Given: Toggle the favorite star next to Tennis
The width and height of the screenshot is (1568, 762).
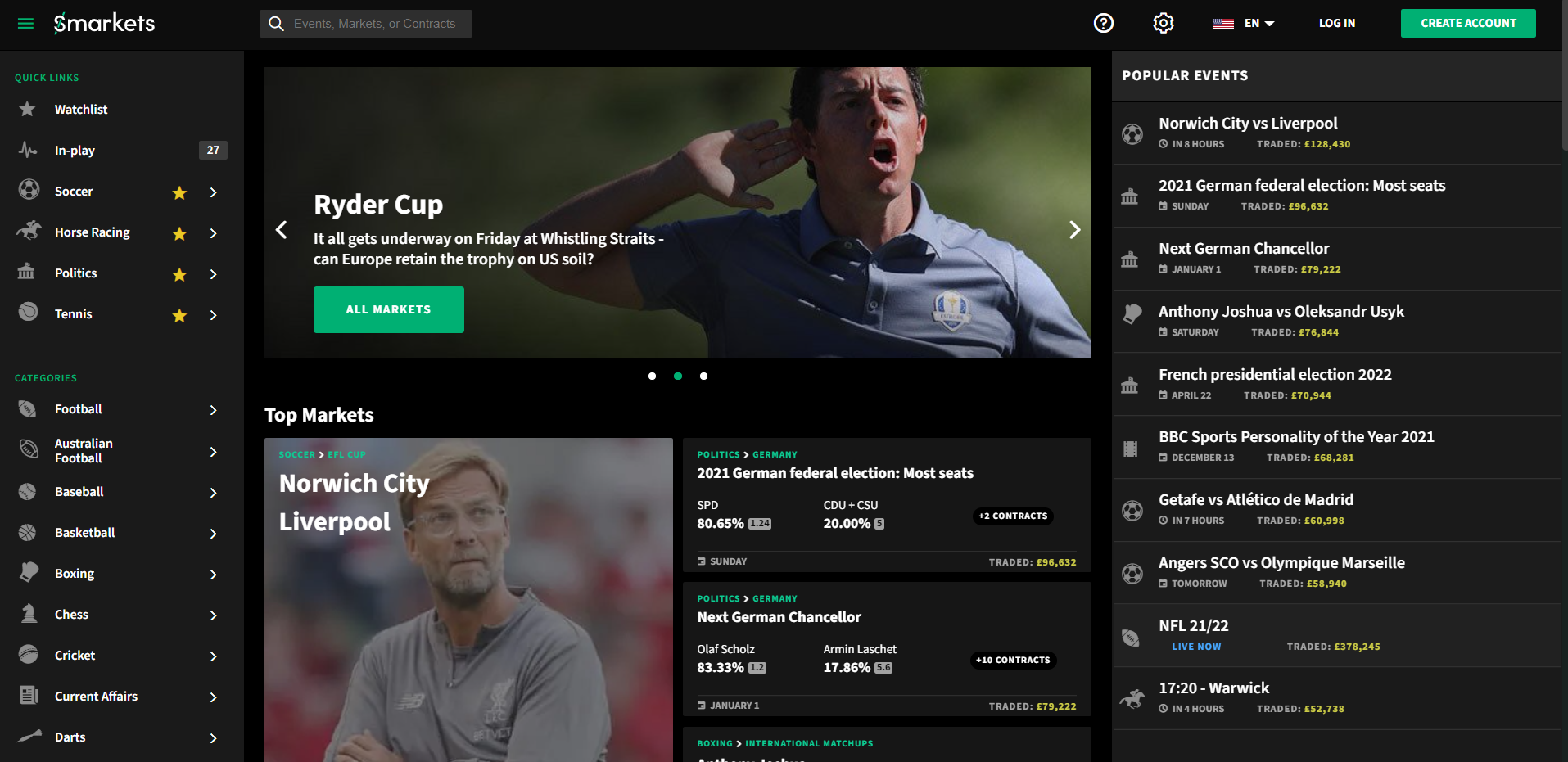Looking at the screenshot, I should point(179,315).
